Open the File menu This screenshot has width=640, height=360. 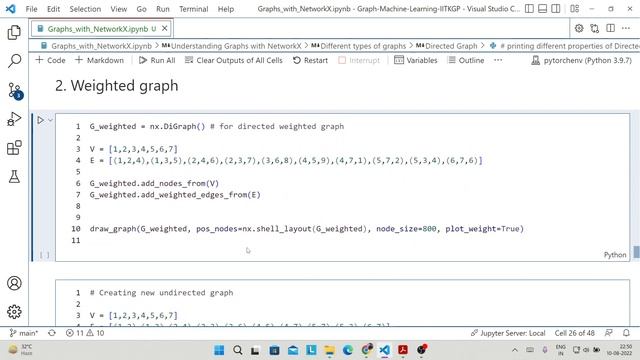click(31, 9)
